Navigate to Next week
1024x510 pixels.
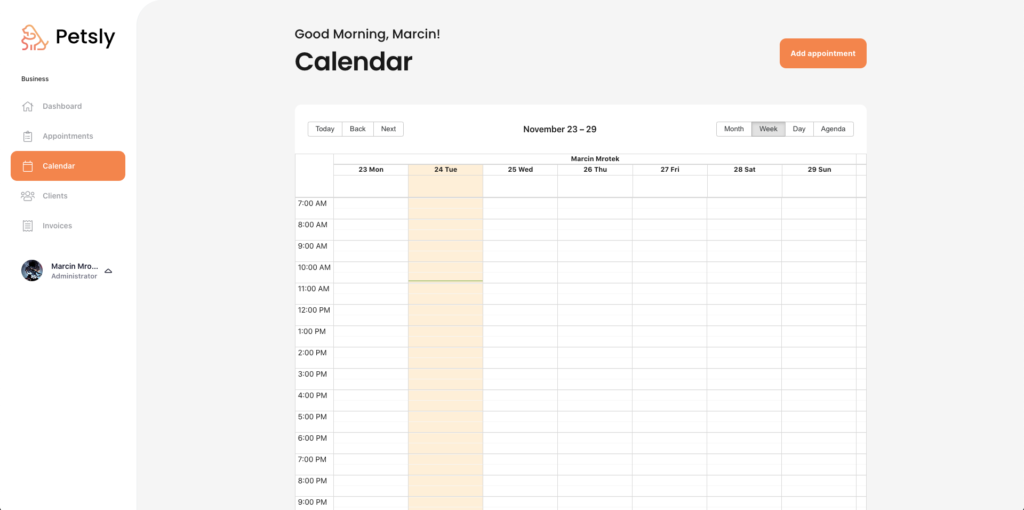[388, 129]
